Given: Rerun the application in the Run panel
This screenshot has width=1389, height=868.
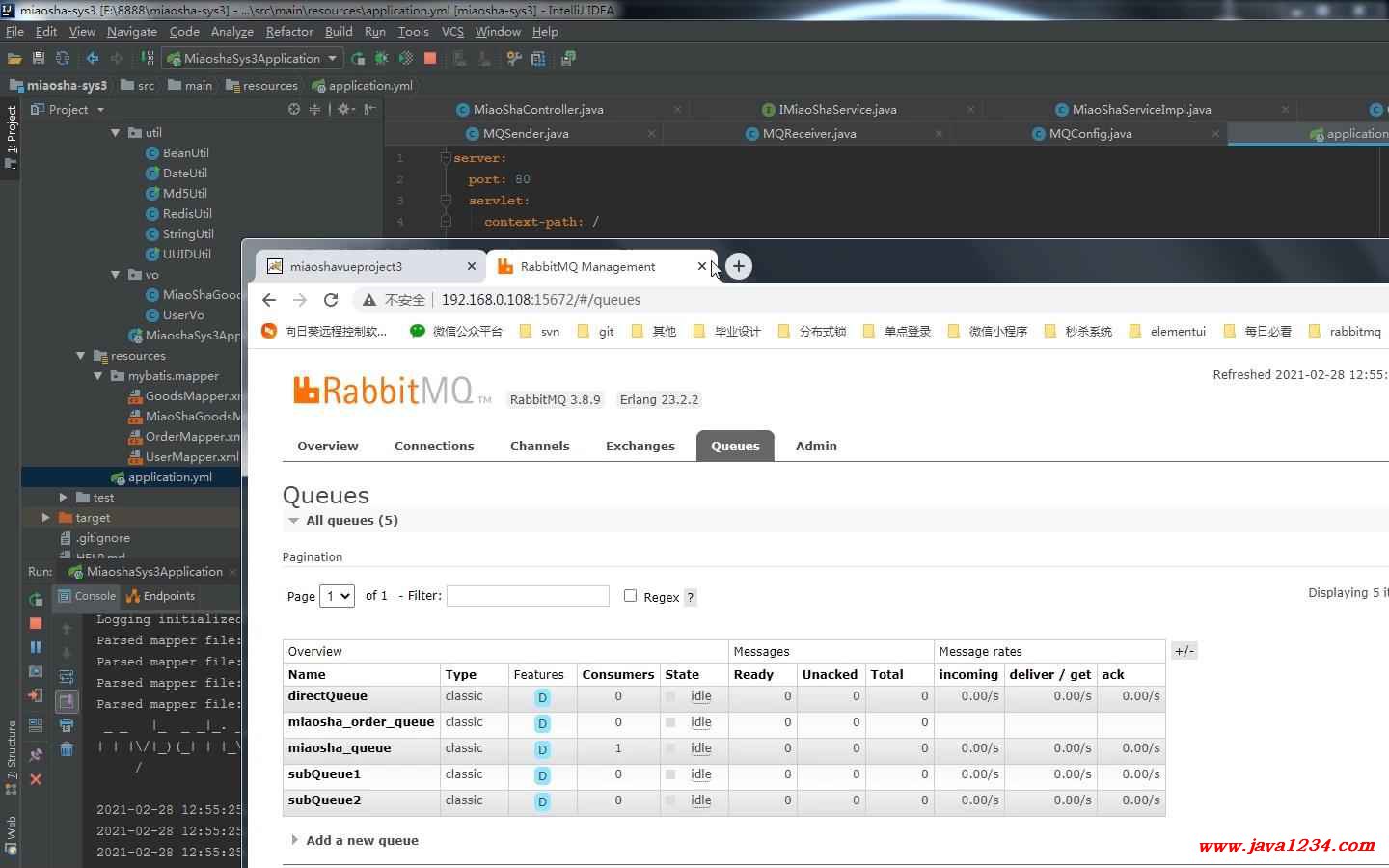Looking at the screenshot, I should click(x=36, y=600).
